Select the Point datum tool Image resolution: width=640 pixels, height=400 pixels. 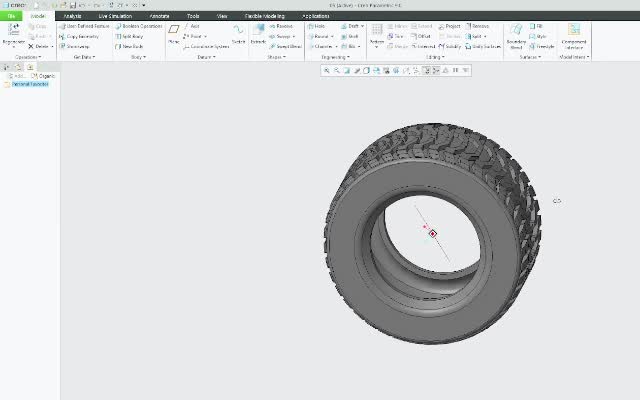point(193,36)
